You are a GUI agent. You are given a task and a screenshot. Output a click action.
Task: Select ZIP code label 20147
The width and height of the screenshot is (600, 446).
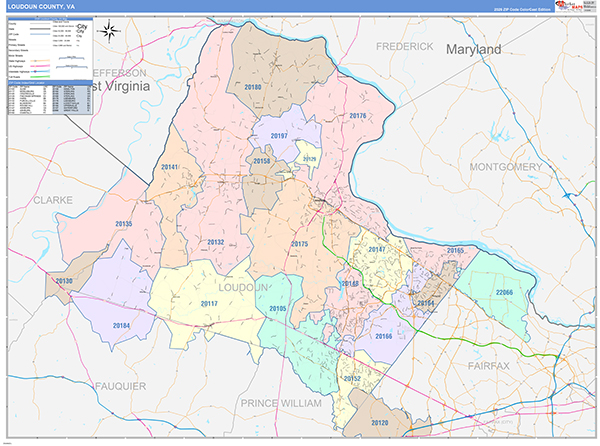[377, 249]
